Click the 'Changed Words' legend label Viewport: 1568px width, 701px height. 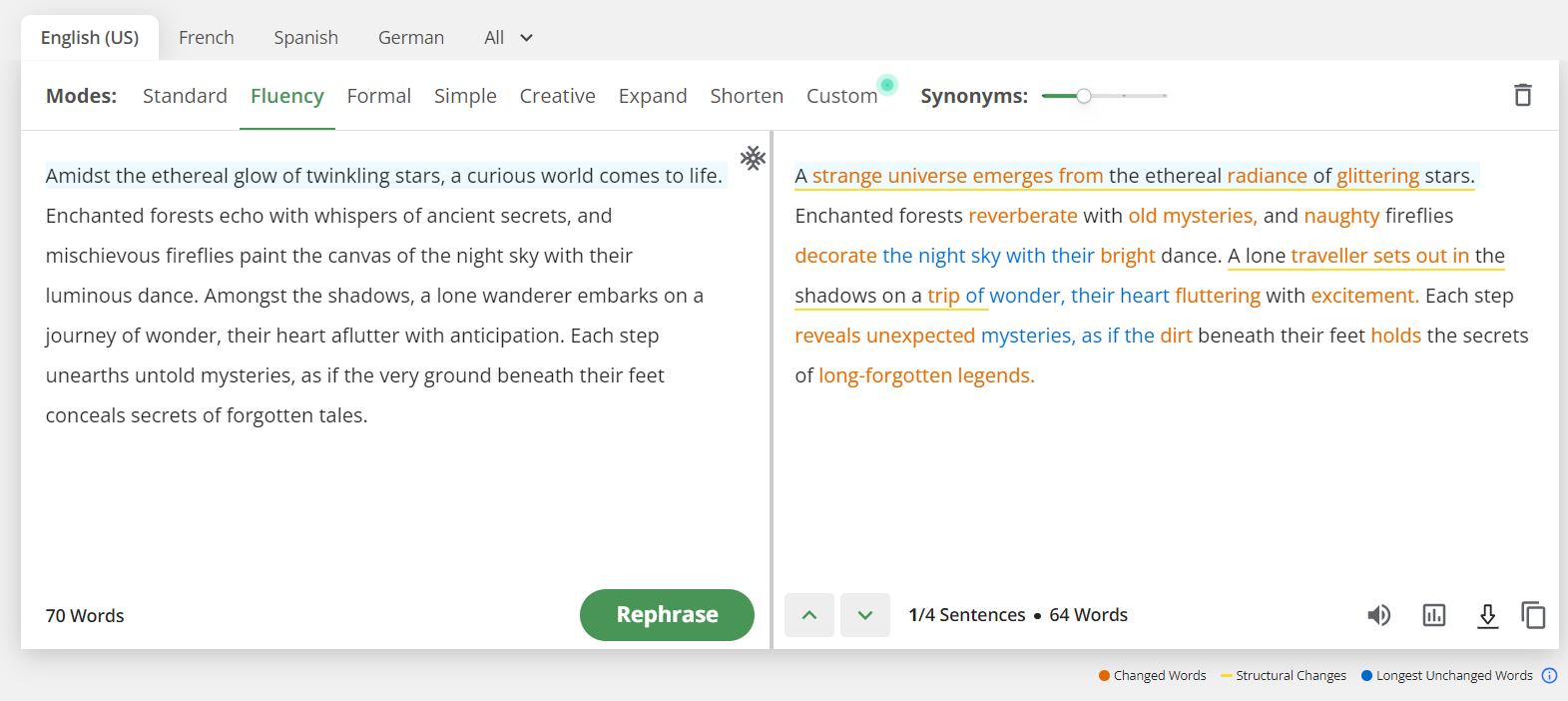1160,676
